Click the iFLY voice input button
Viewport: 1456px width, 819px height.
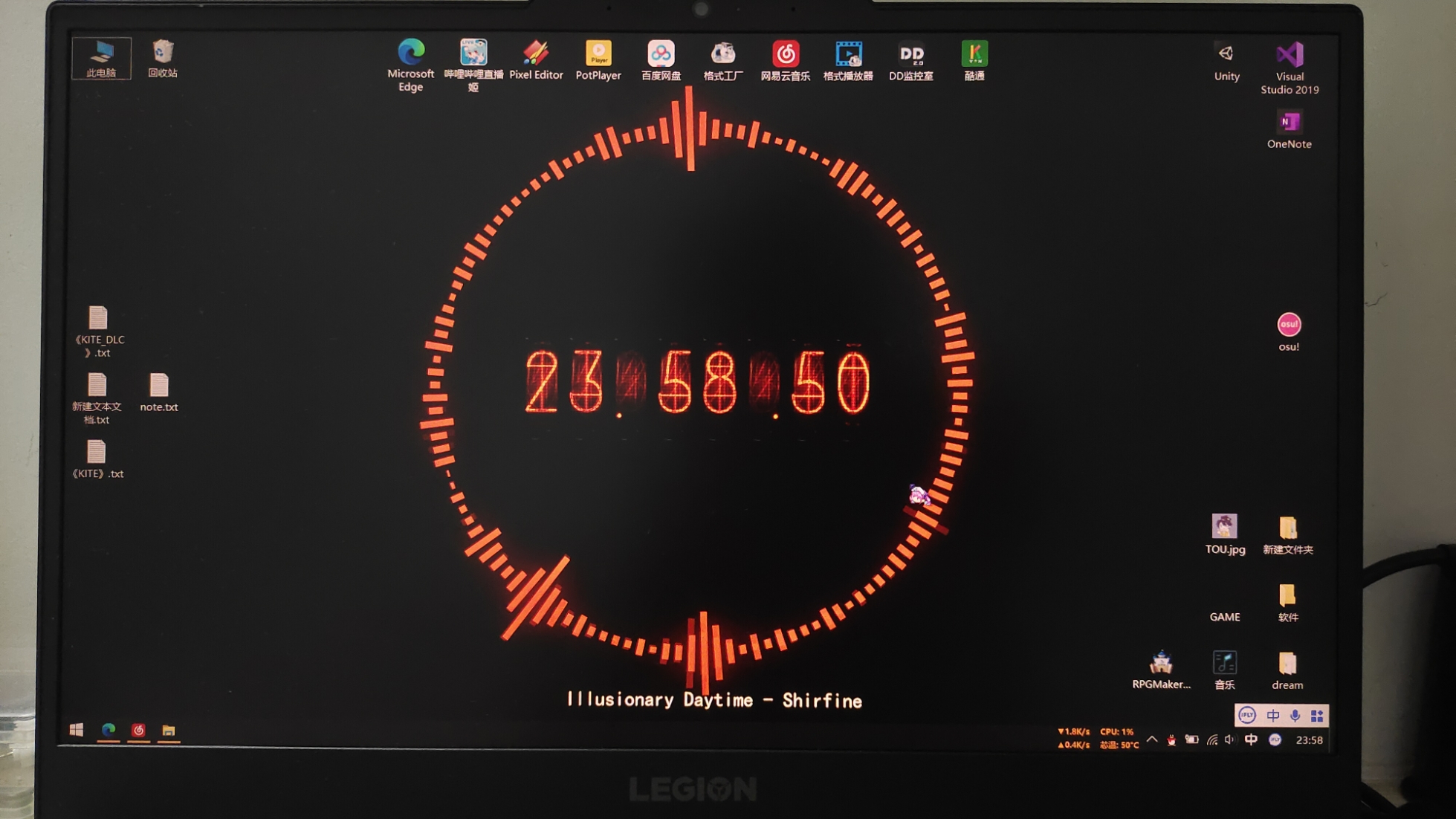pos(1249,715)
